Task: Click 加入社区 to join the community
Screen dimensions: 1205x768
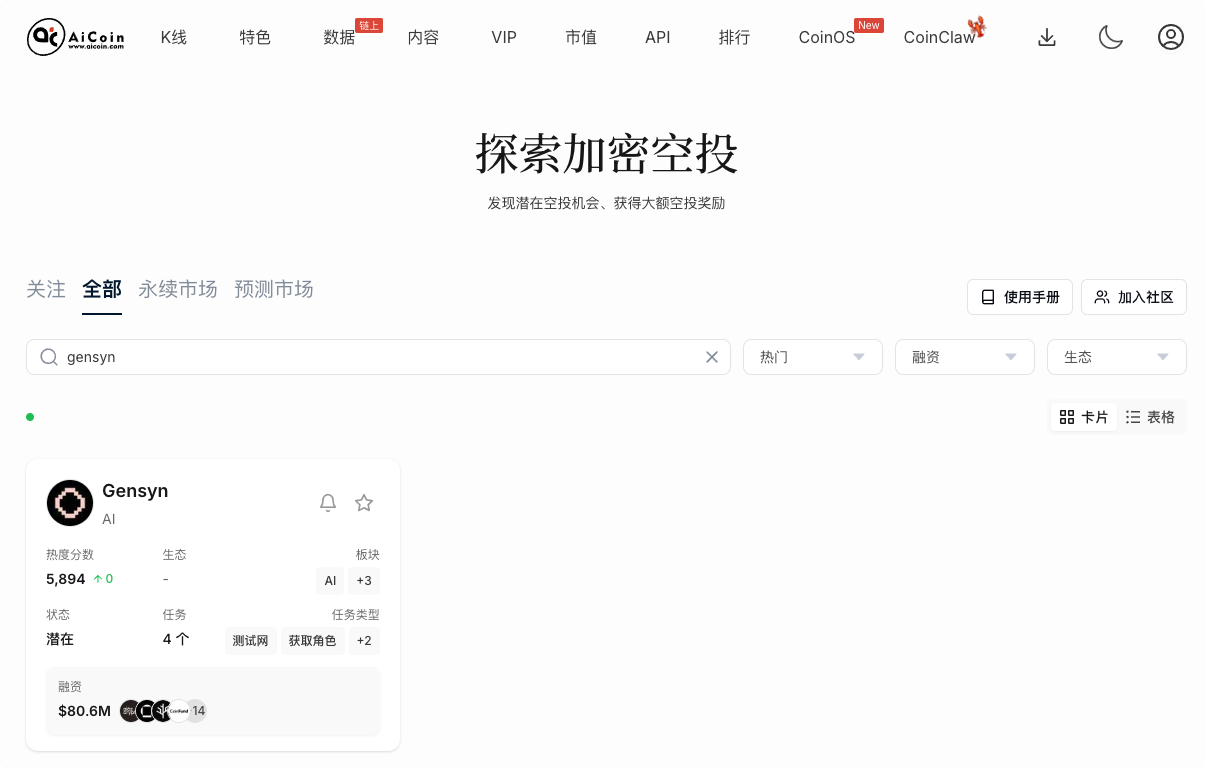Action: coord(1134,297)
